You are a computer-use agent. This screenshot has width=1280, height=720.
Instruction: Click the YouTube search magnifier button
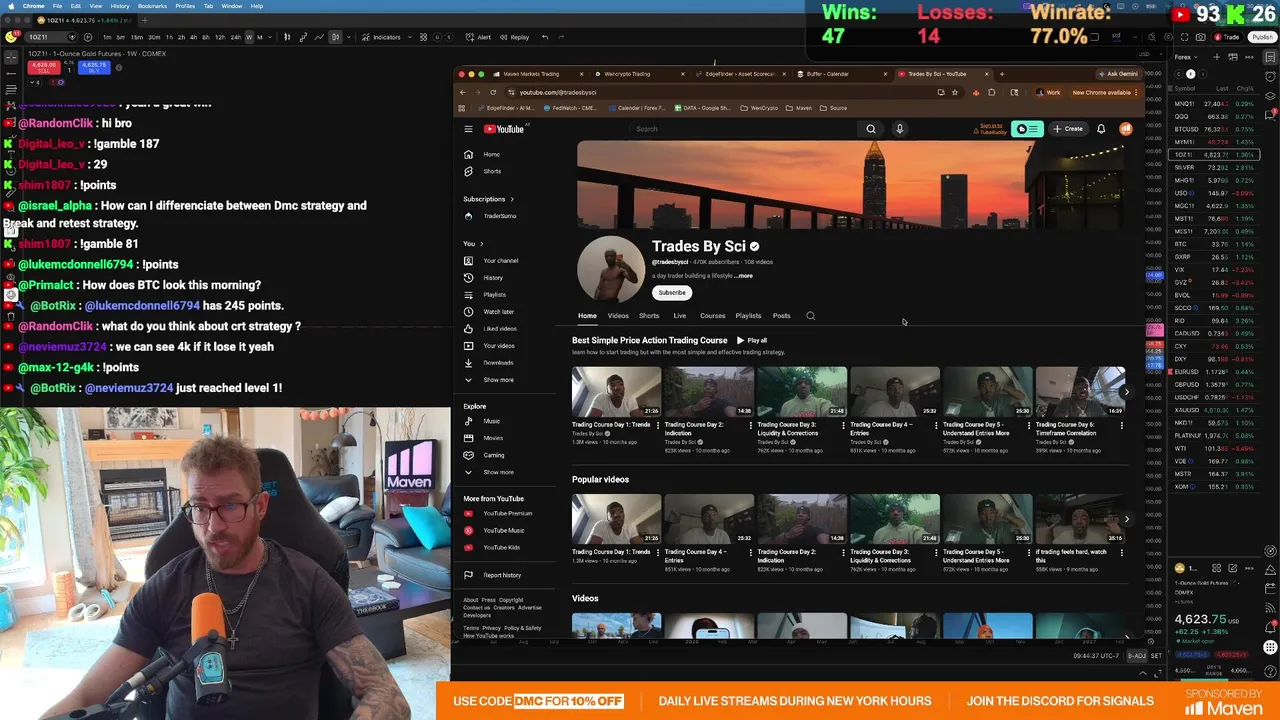(871, 129)
